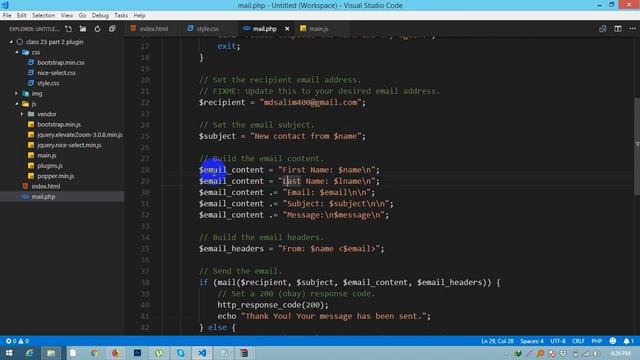Click the VS Code logo icon in the title bar

pos(5,5)
